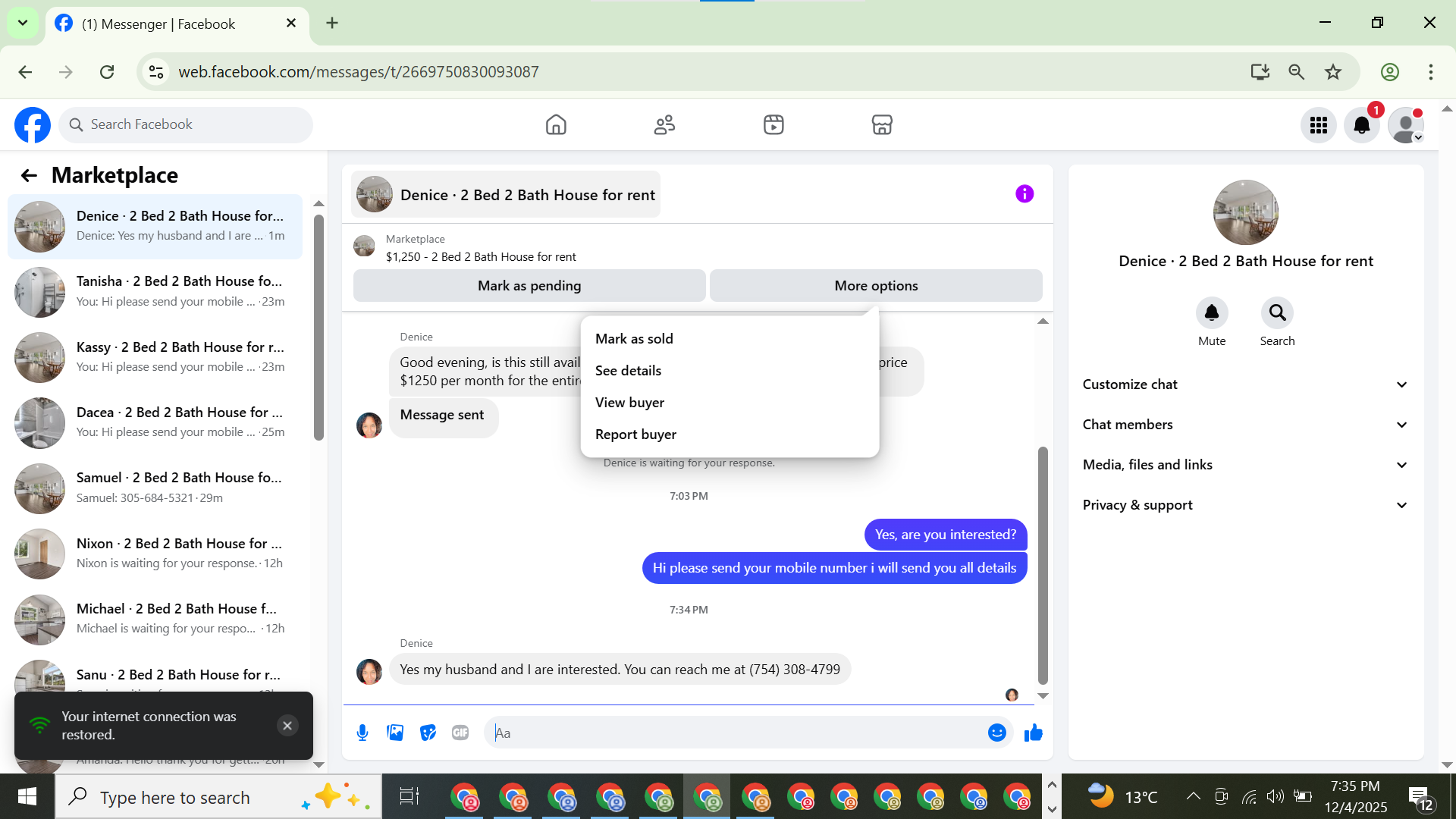Click the purple conversation info icon
The height and width of the screenshot is (819, 1456).
[x=1025, y=194]
